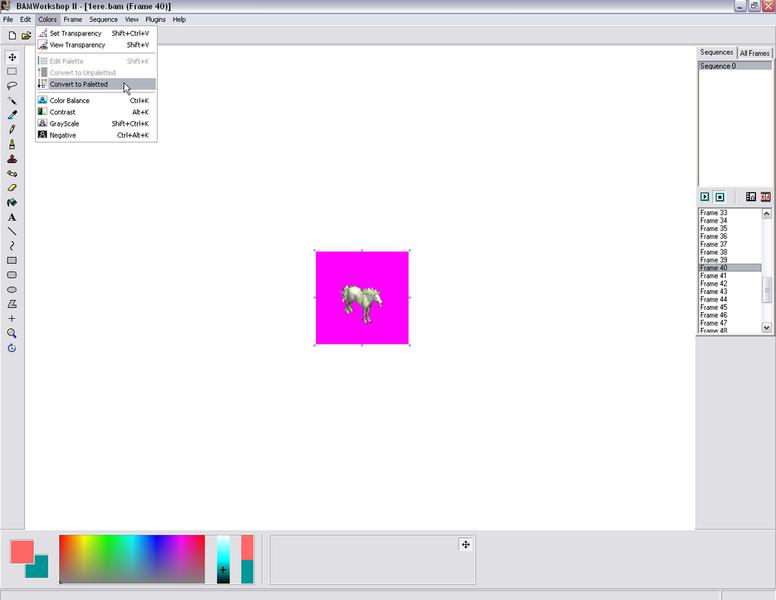Select the Magic wand tool
The height and width of the screenshot is (600, 776).
[x=12, y=100]
